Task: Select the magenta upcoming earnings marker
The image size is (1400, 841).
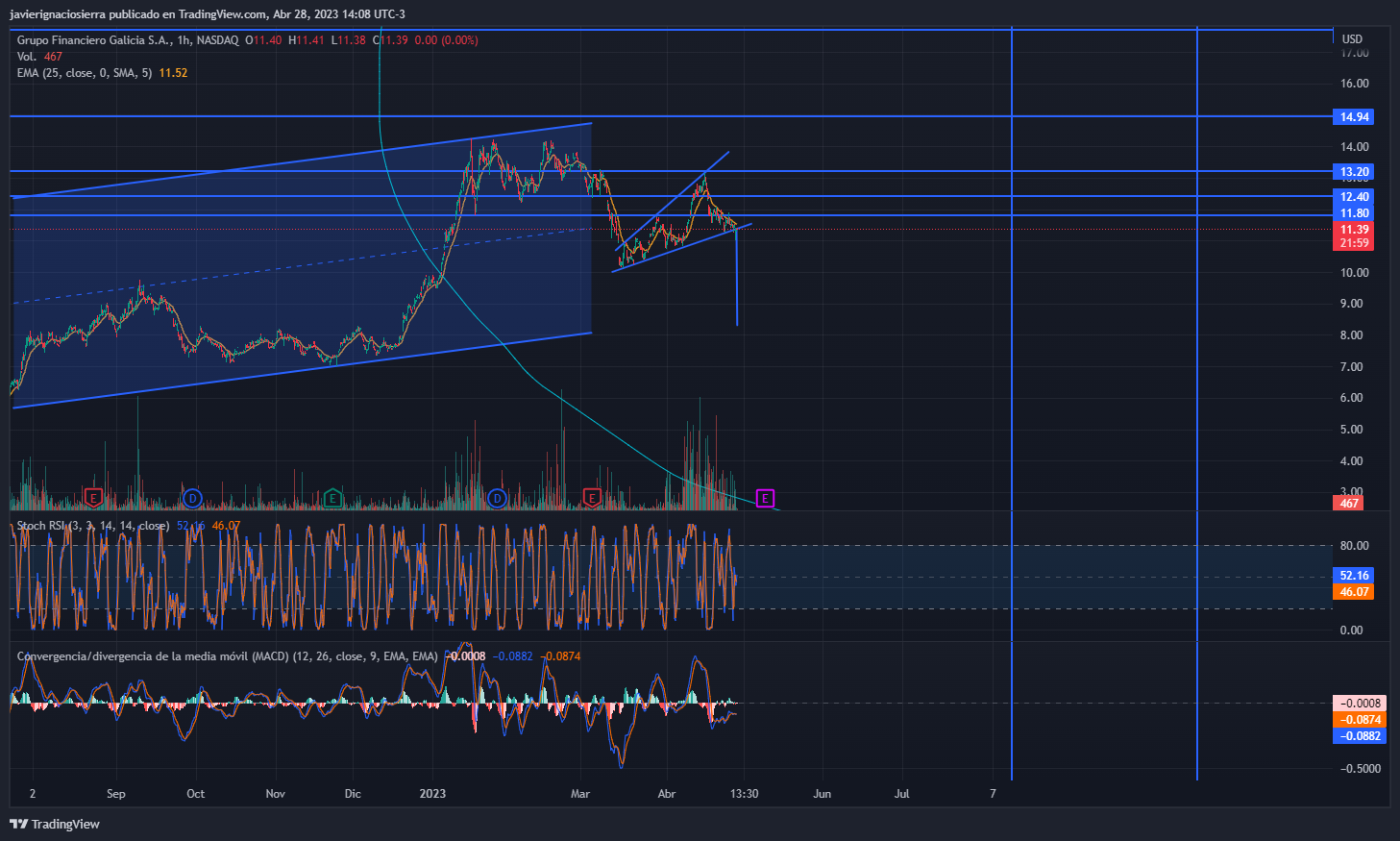Action: pos(765,498)
